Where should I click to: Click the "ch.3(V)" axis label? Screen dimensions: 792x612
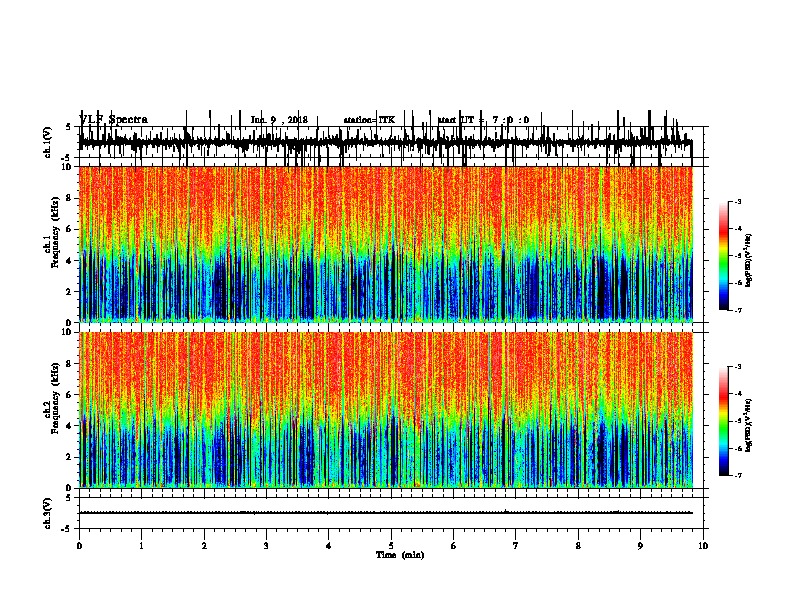(x=48, y=514)
